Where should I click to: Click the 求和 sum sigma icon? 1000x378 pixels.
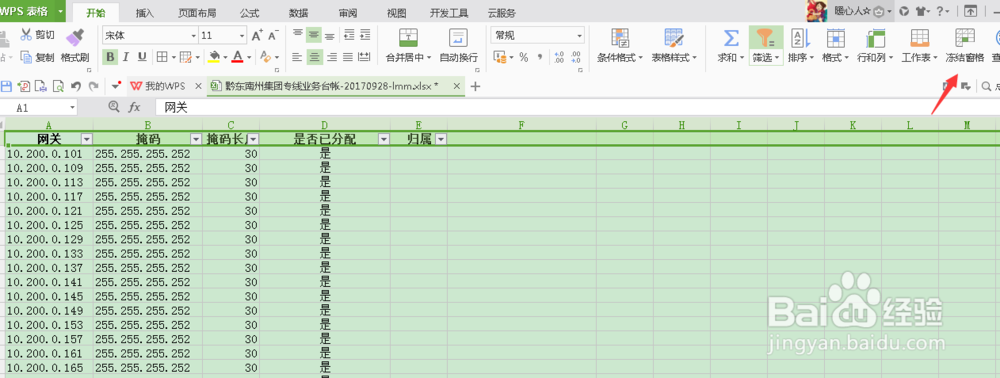731,38
